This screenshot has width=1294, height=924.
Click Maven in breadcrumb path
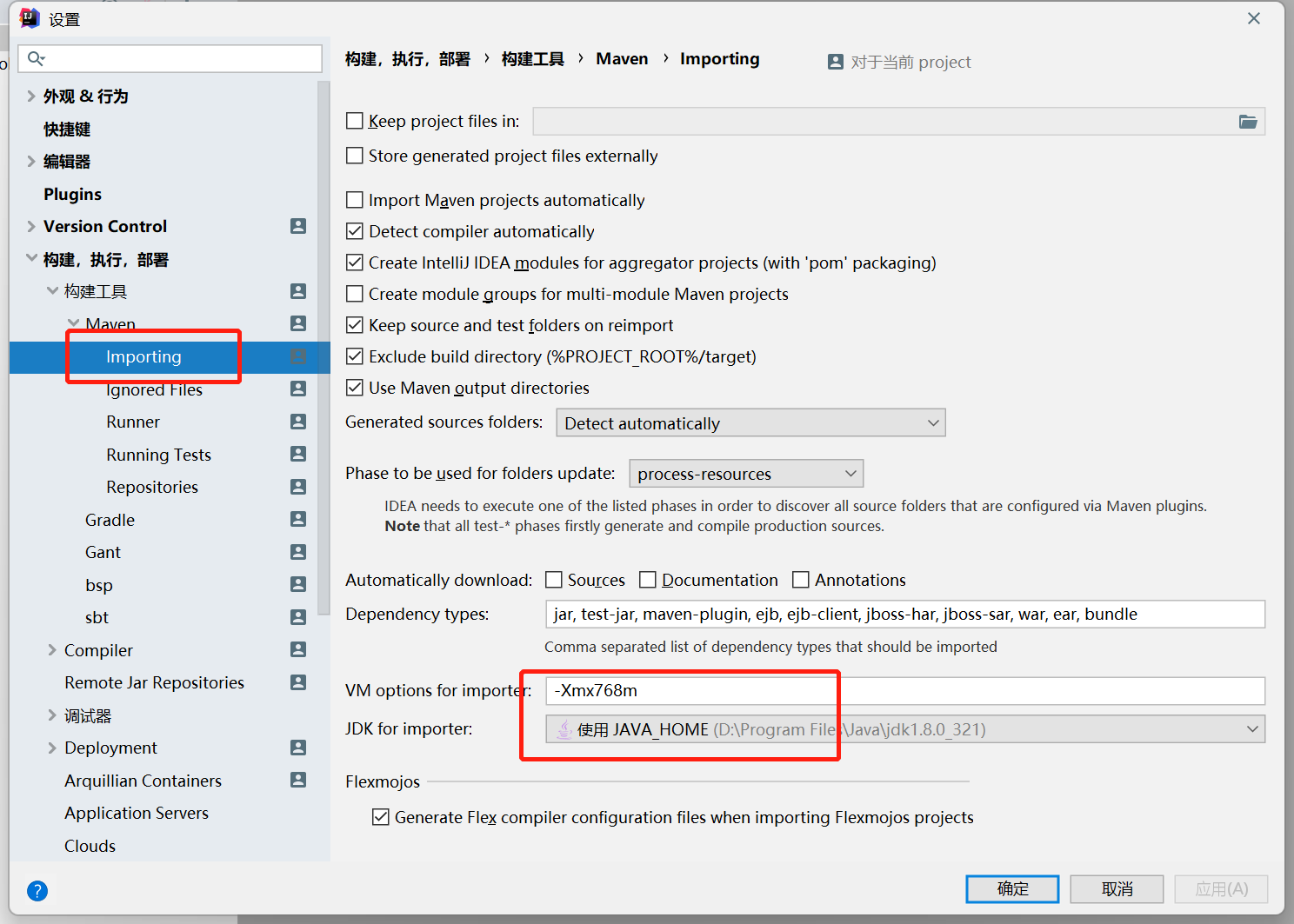(x=622, y=58)
